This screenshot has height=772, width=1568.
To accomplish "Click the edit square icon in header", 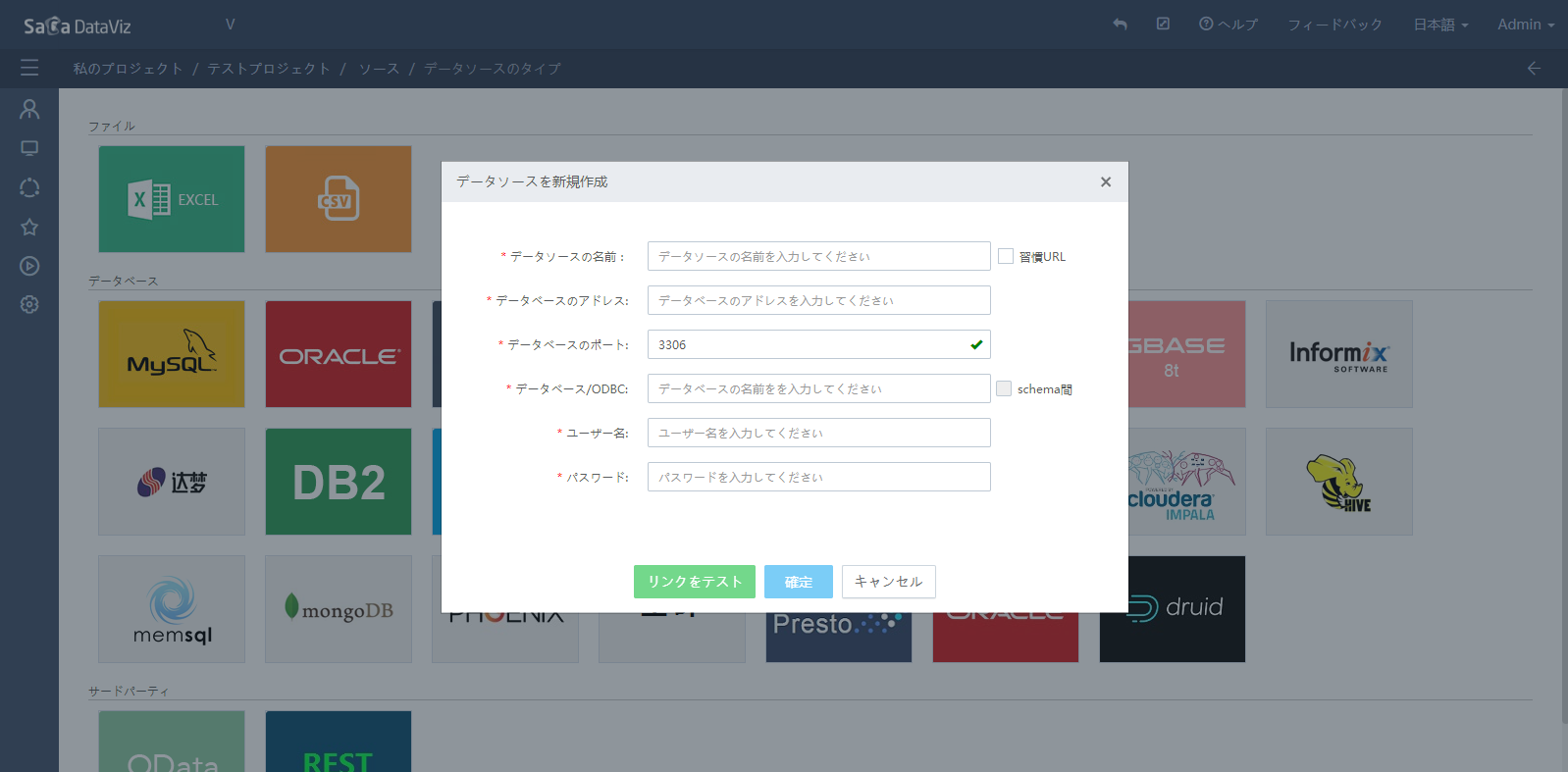I will 1163,24.
